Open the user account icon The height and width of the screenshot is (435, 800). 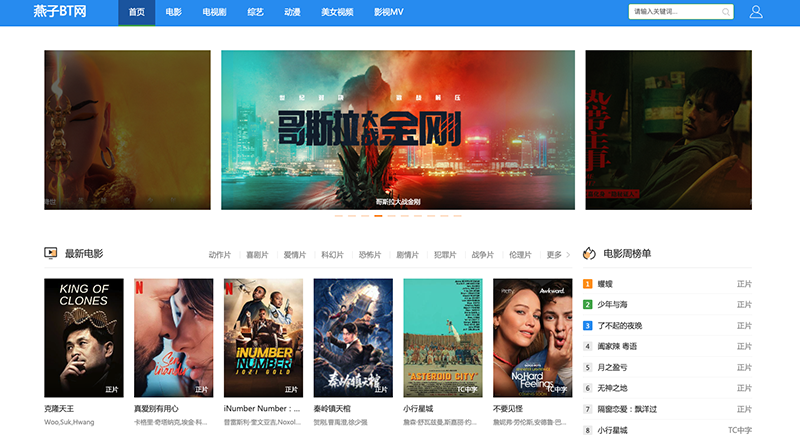click(756, 12)
